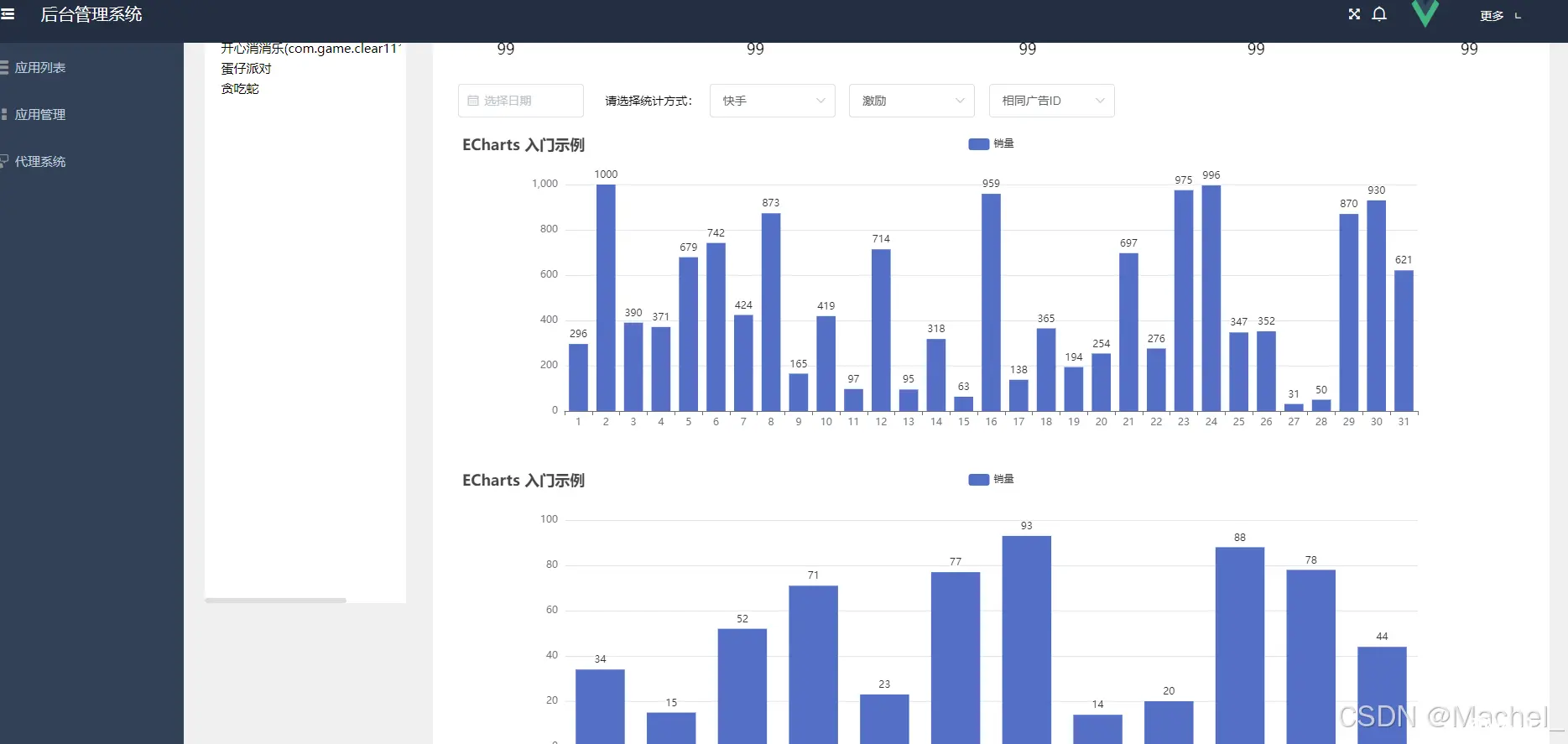Open the 激励 ad type dropdown
The height and width of the screenshot is (744, 1568).
[912, 101]
